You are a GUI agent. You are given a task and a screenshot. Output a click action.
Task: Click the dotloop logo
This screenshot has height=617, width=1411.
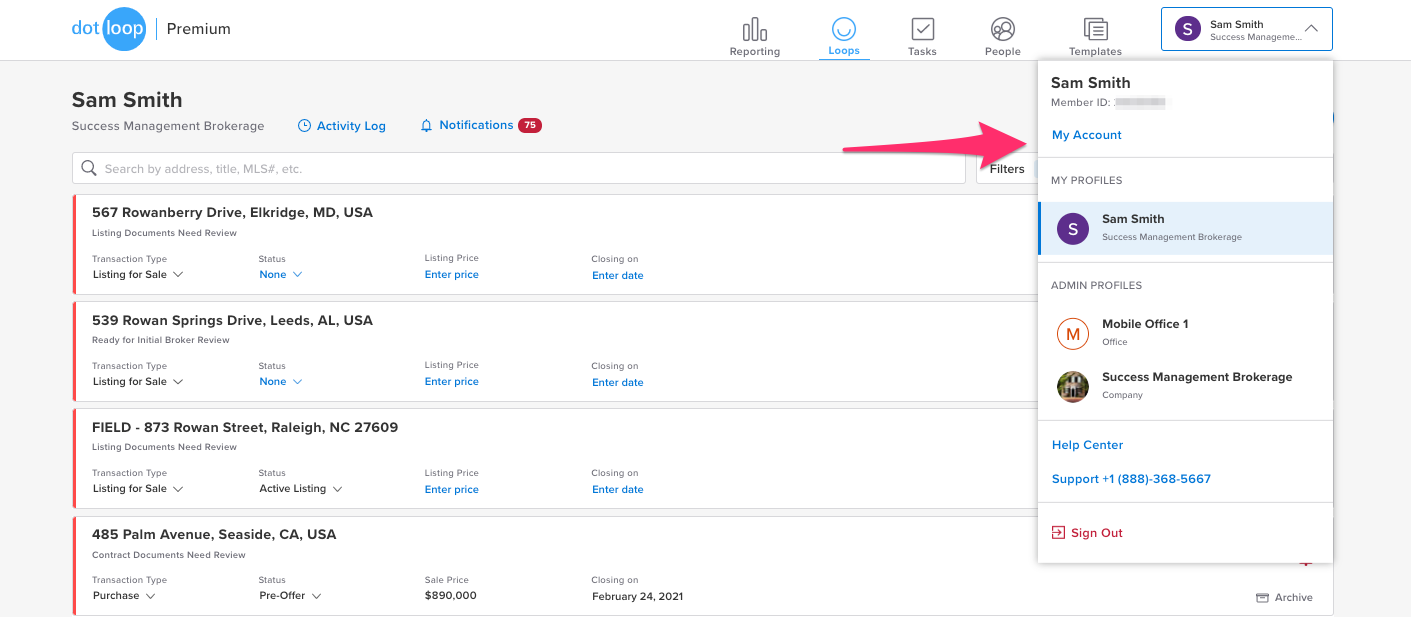coord(109,29)
